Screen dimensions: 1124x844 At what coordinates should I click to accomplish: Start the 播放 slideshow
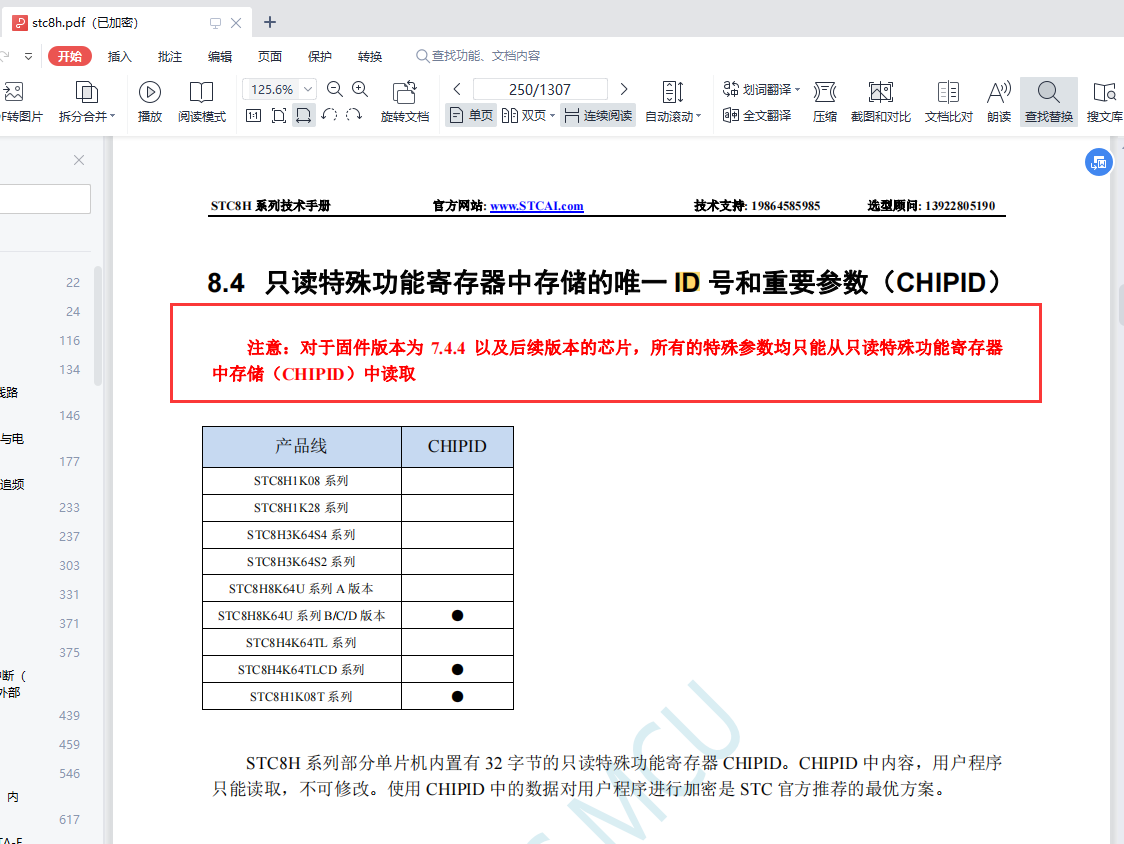coord(150,101)
